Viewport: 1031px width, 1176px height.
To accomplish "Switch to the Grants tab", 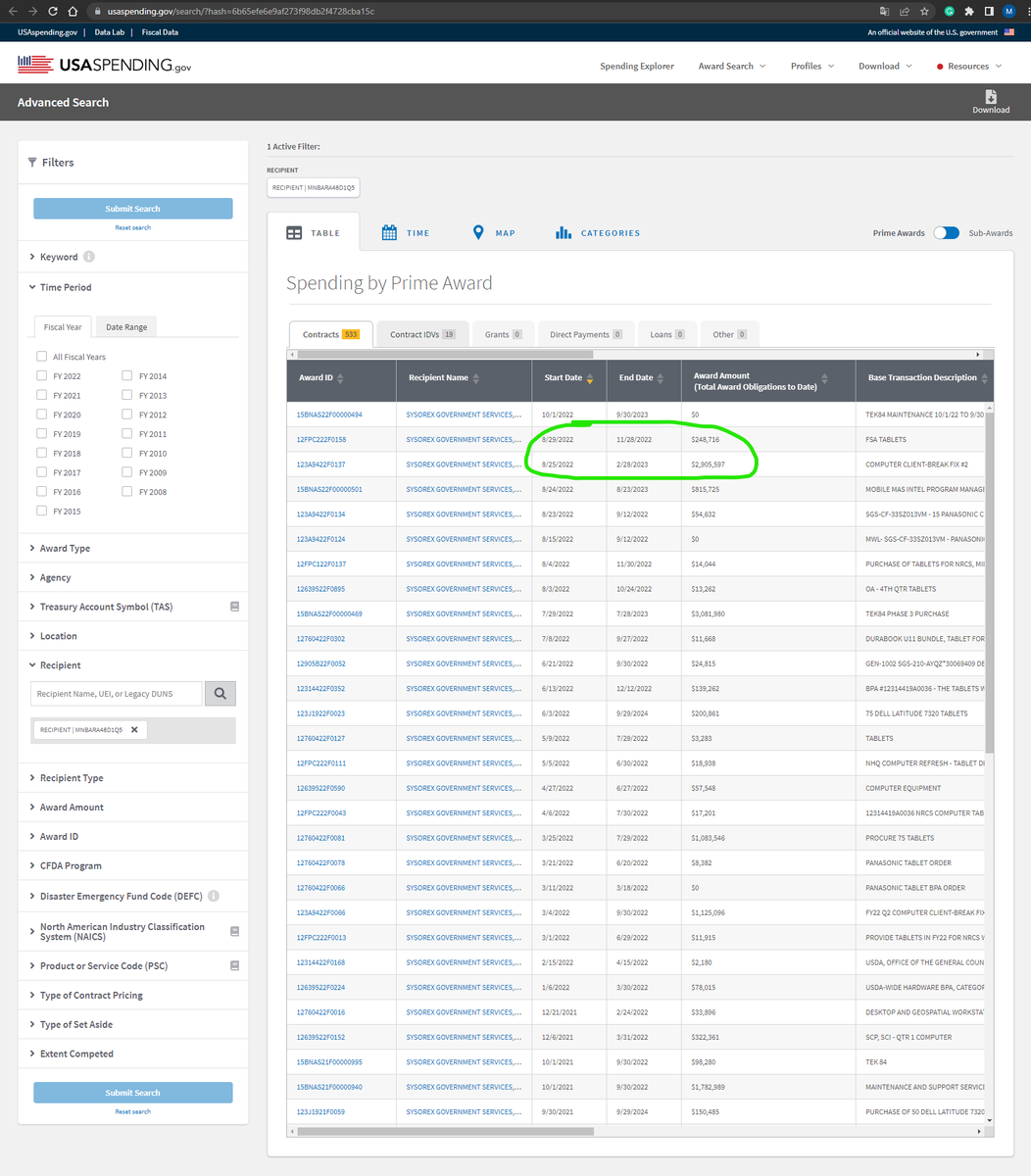I will pos(503,334).
